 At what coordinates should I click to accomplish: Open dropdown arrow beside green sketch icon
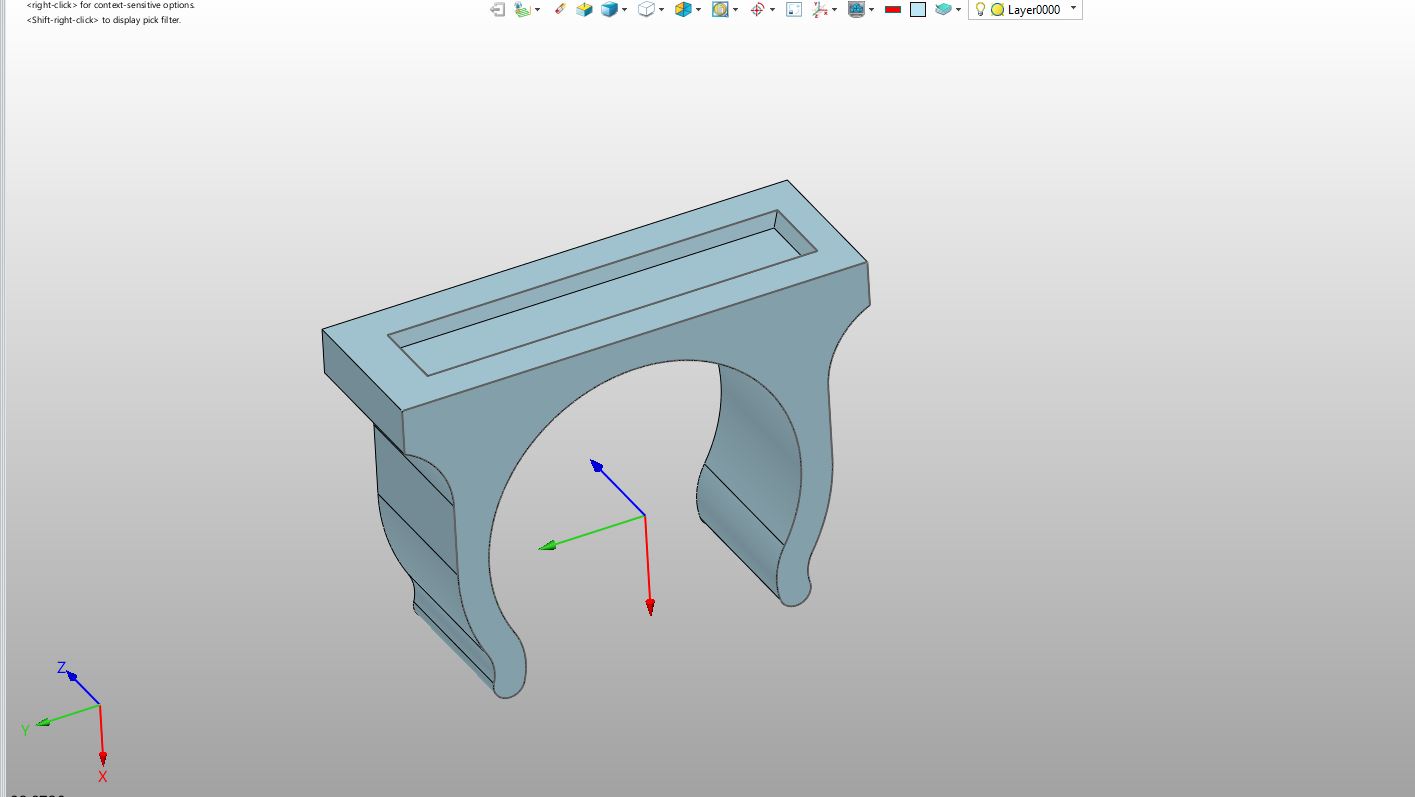pyautogui.click(x=538, y=10)
